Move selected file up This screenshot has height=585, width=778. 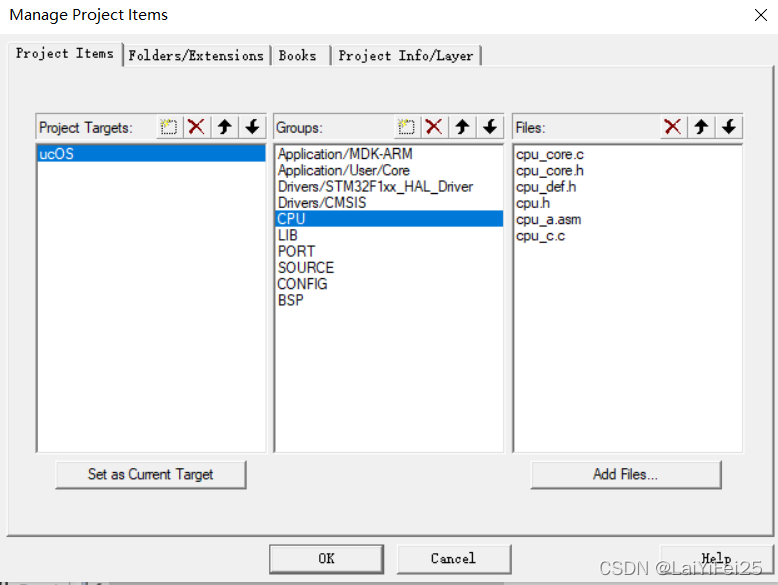coord(701,127)
